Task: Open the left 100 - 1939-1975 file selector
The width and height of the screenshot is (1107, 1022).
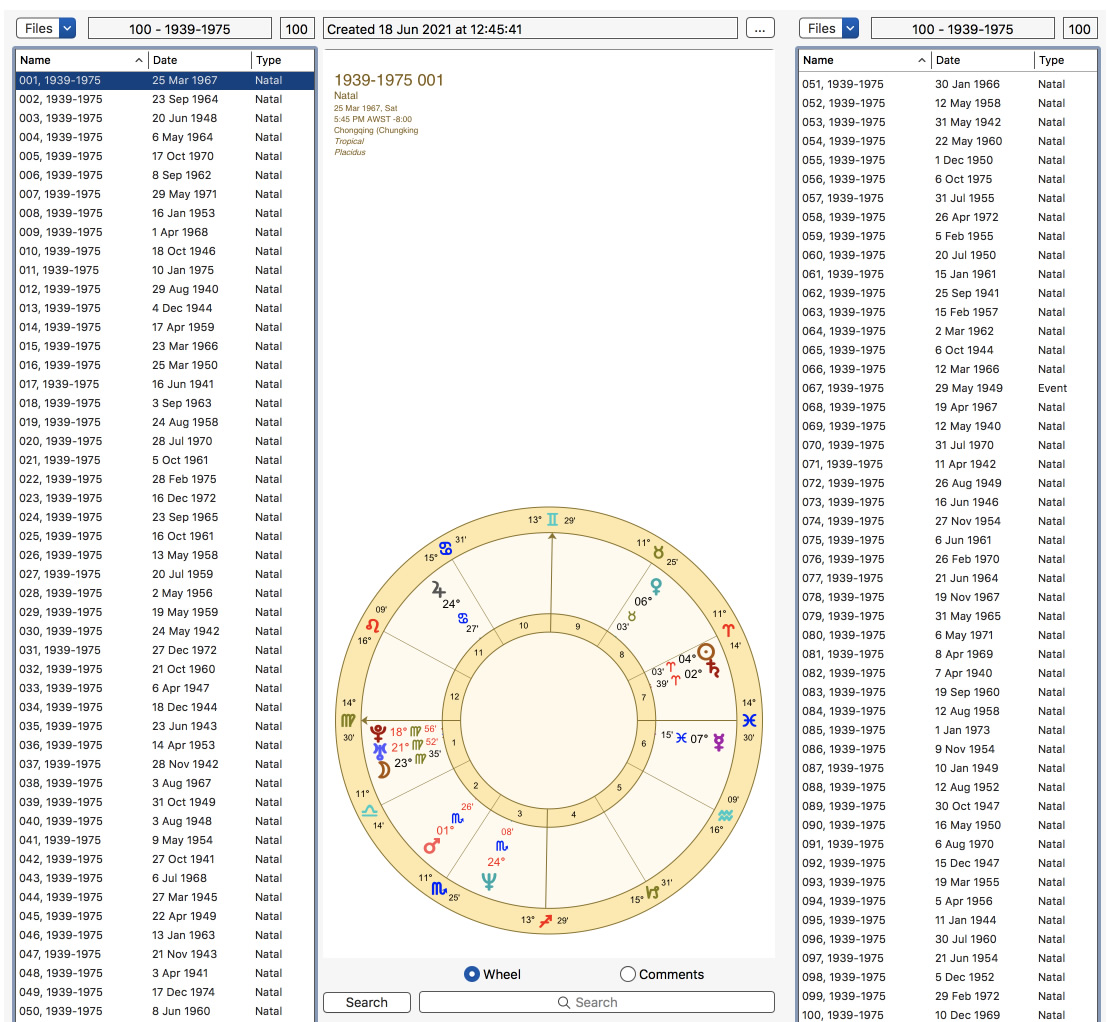Action: [179, 29]
